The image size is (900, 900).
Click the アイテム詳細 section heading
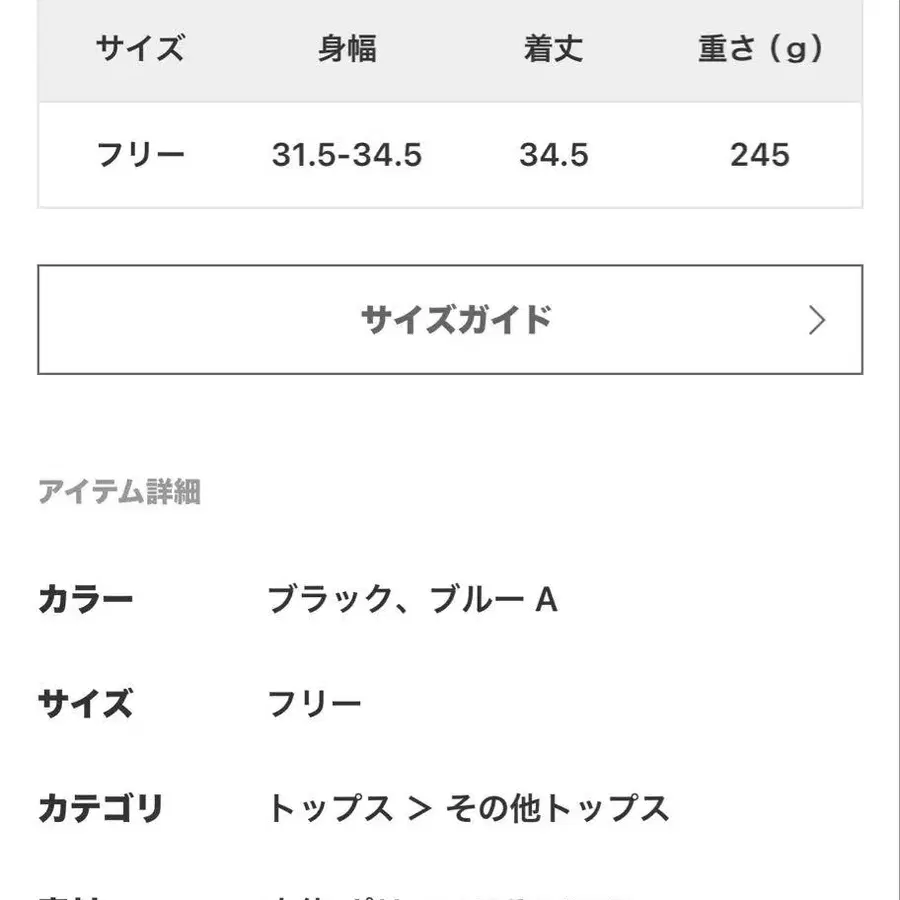(x=119, y=492)
